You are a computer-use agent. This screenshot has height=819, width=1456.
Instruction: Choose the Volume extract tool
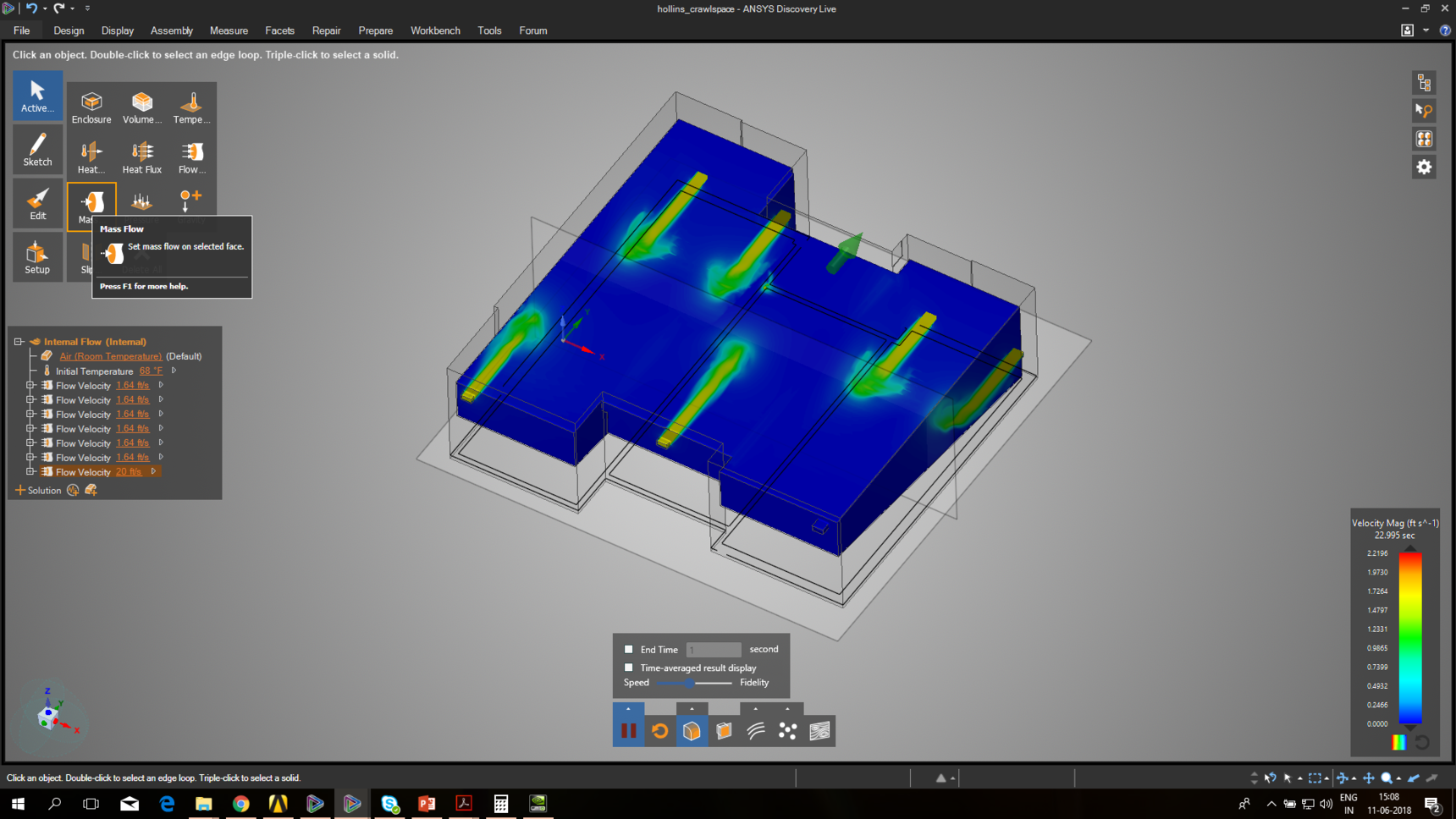point(141,107)
